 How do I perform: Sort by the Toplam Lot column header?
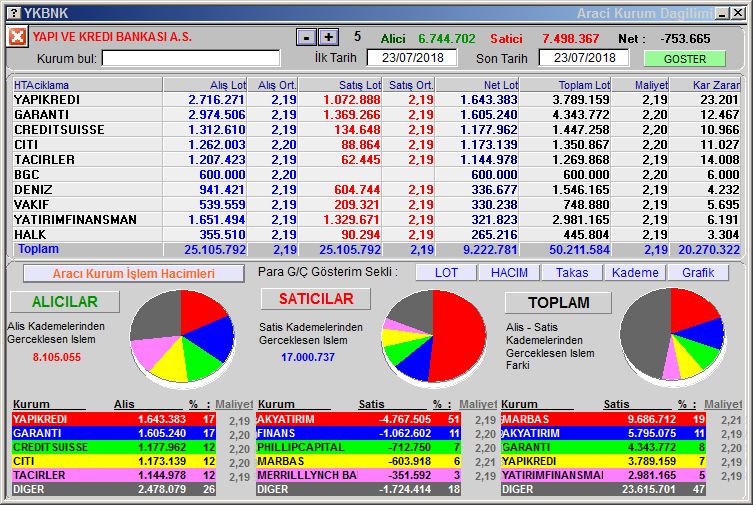tap(565, 85)
